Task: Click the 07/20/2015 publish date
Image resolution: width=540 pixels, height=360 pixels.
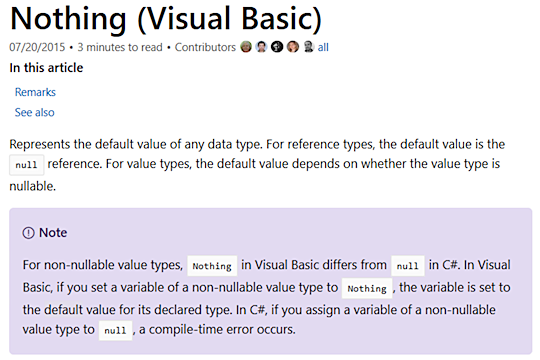Action: point(37,47)
